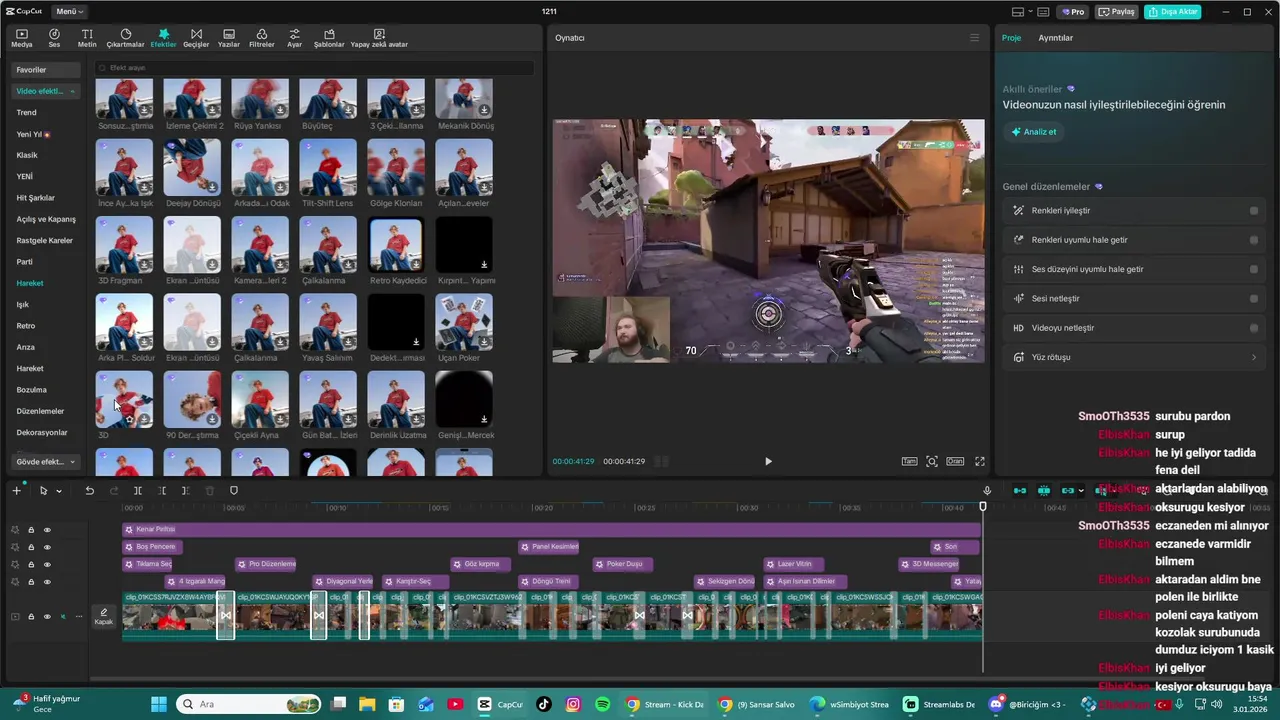Image resolution: width=1280 pixels, height=720 pixels.
Task: Select the Retro effects category
Action: [x=26, y=326]
